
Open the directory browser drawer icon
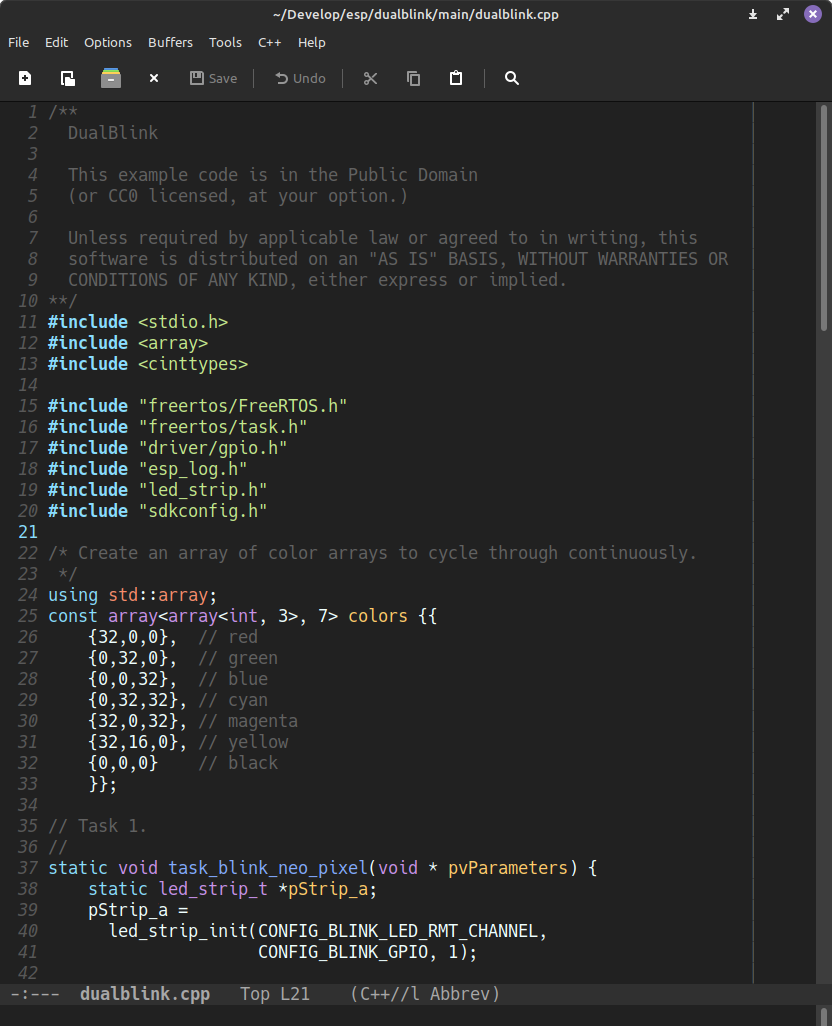[x=111, y=78]
